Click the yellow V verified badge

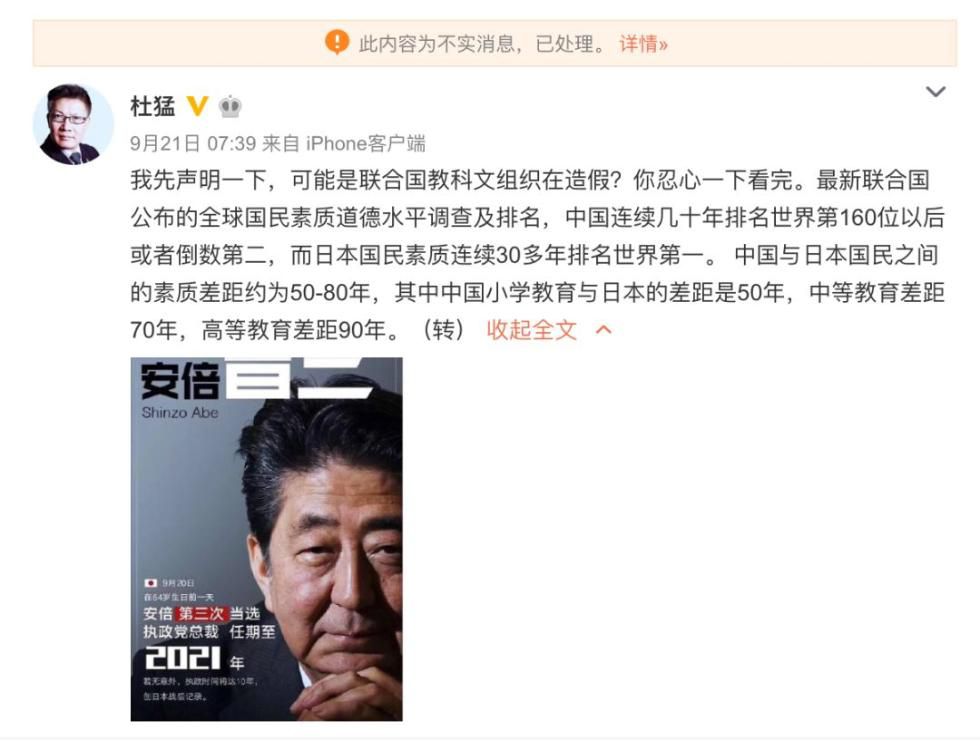[198, 106]
